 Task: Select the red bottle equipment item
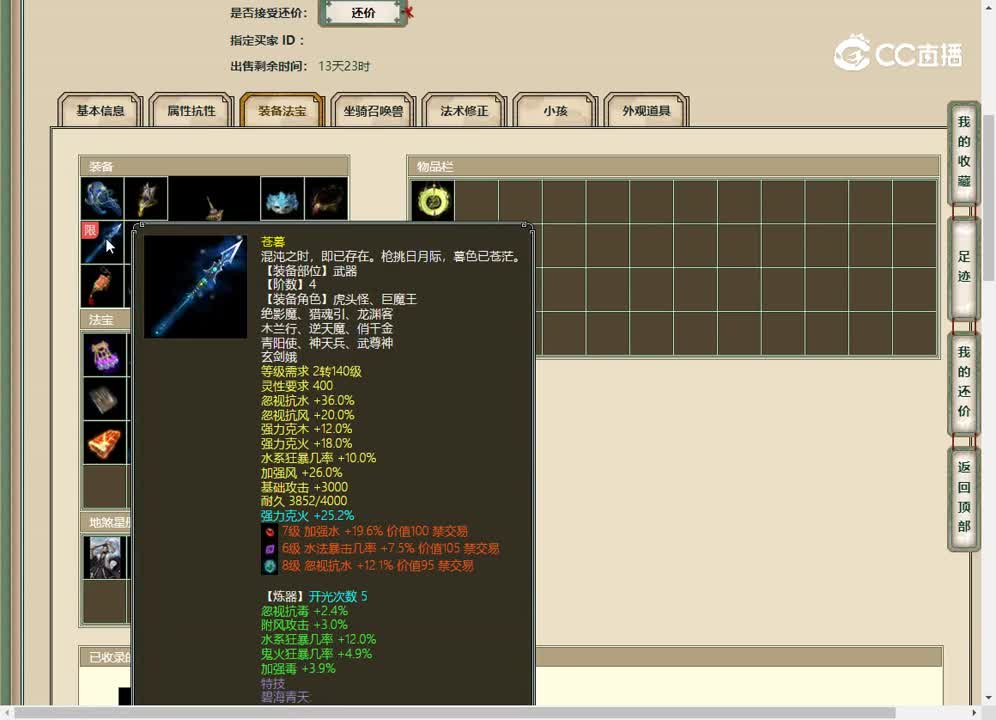click(x=102, y=286)
